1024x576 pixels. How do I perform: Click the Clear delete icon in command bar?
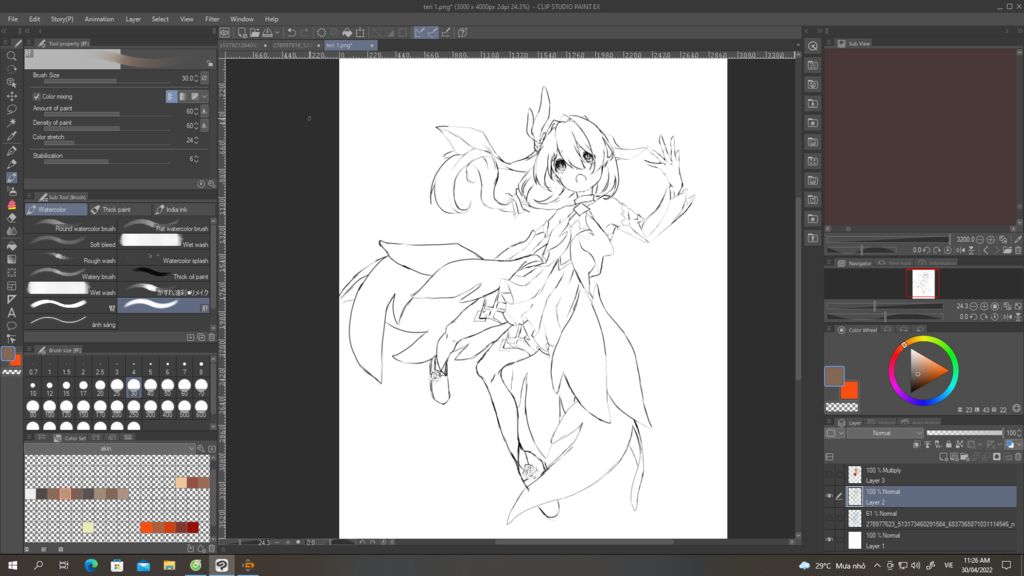pos(321,32)
